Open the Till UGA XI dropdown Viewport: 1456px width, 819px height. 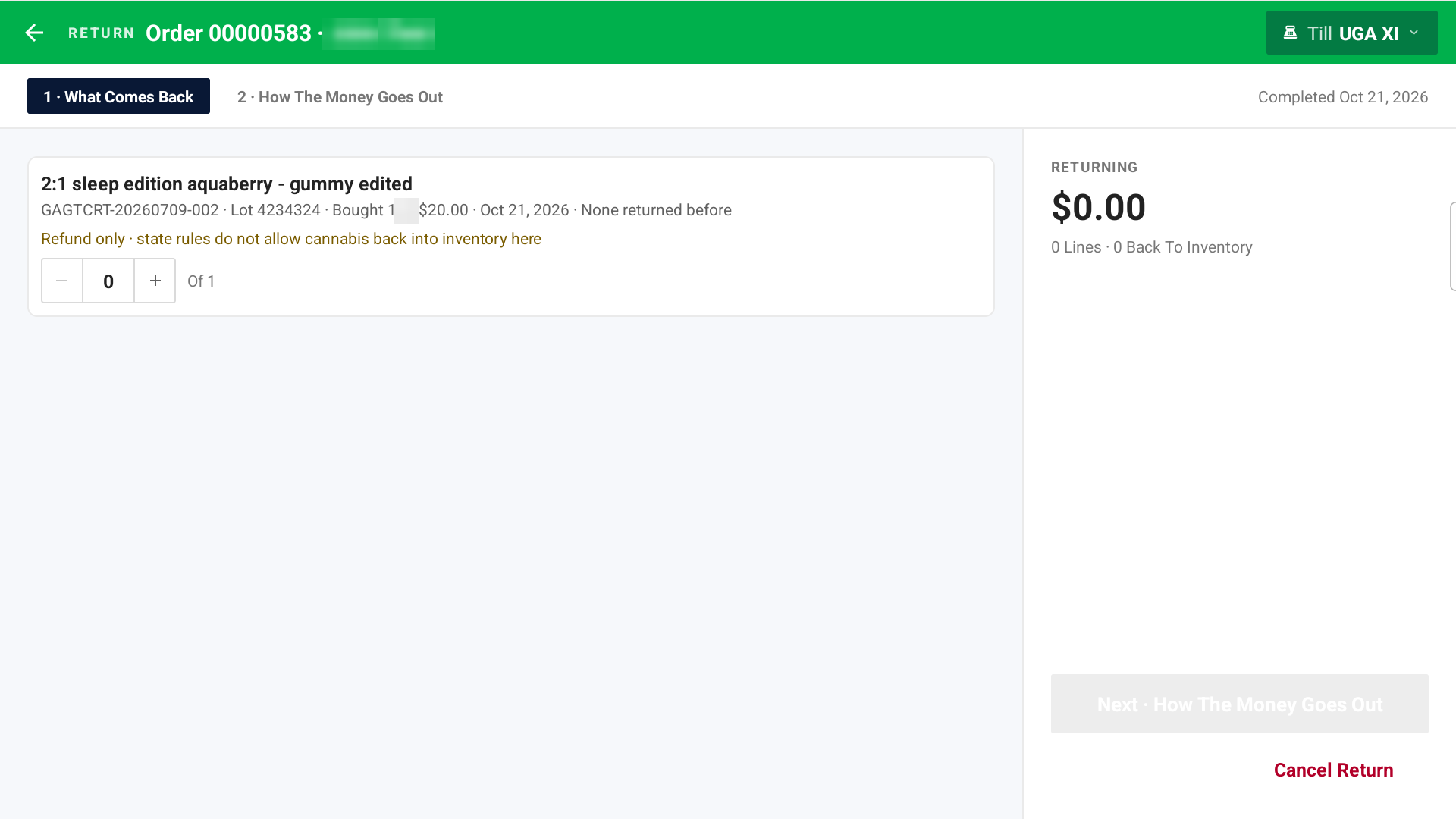tap(1351, 33)
